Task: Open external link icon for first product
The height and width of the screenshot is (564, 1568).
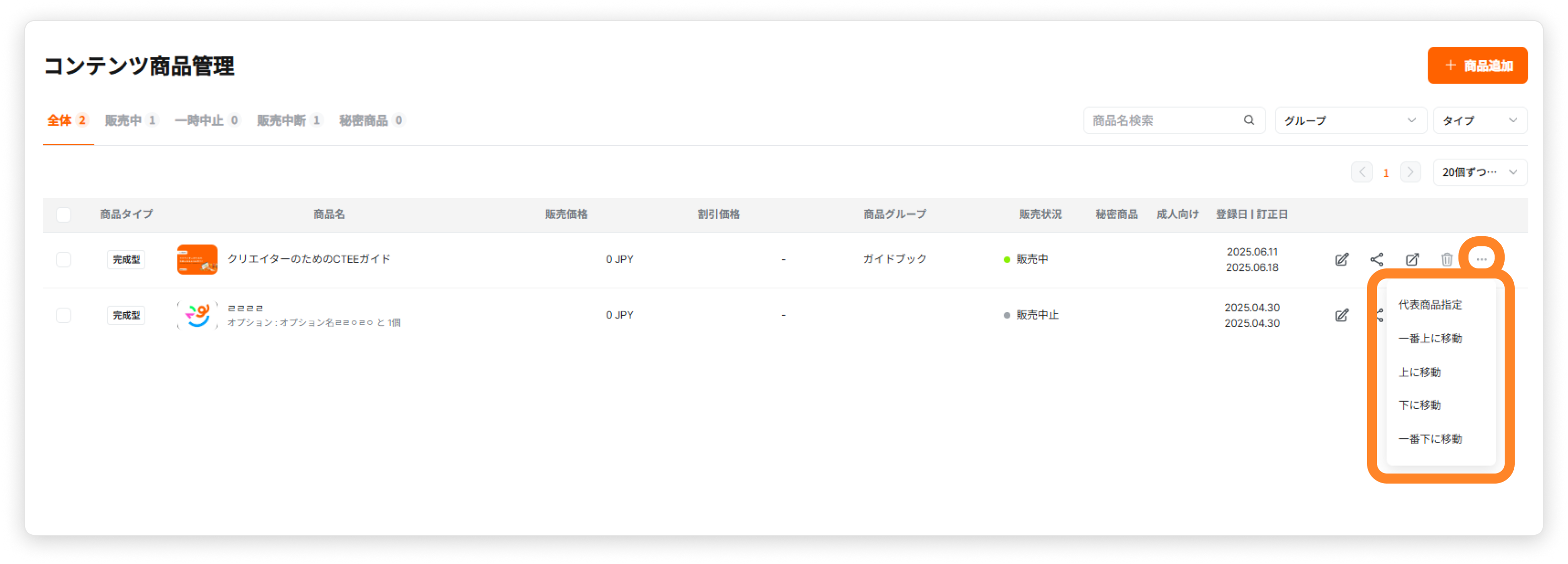Action: [x=1412, y=259]
